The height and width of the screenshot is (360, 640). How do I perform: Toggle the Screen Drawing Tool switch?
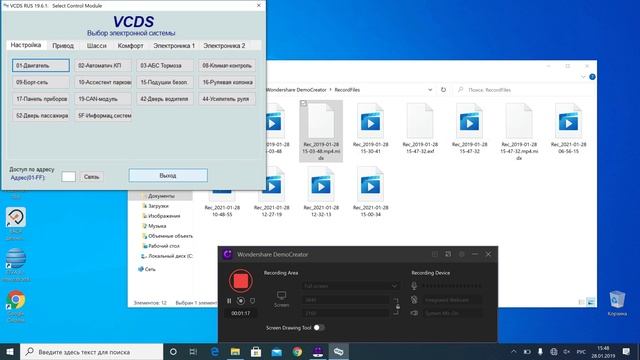pyautogui.click(x=319, y=328)
